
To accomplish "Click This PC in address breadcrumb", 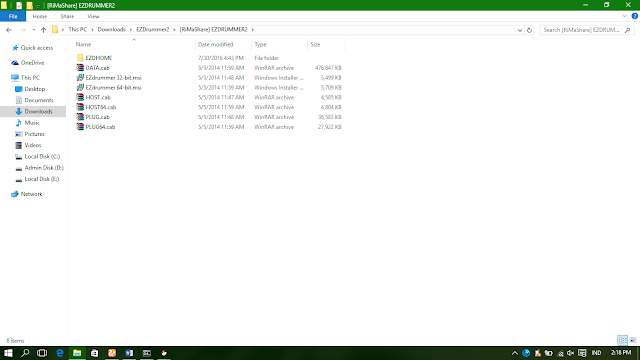I will pyautogui.click(x=78, y=29).
